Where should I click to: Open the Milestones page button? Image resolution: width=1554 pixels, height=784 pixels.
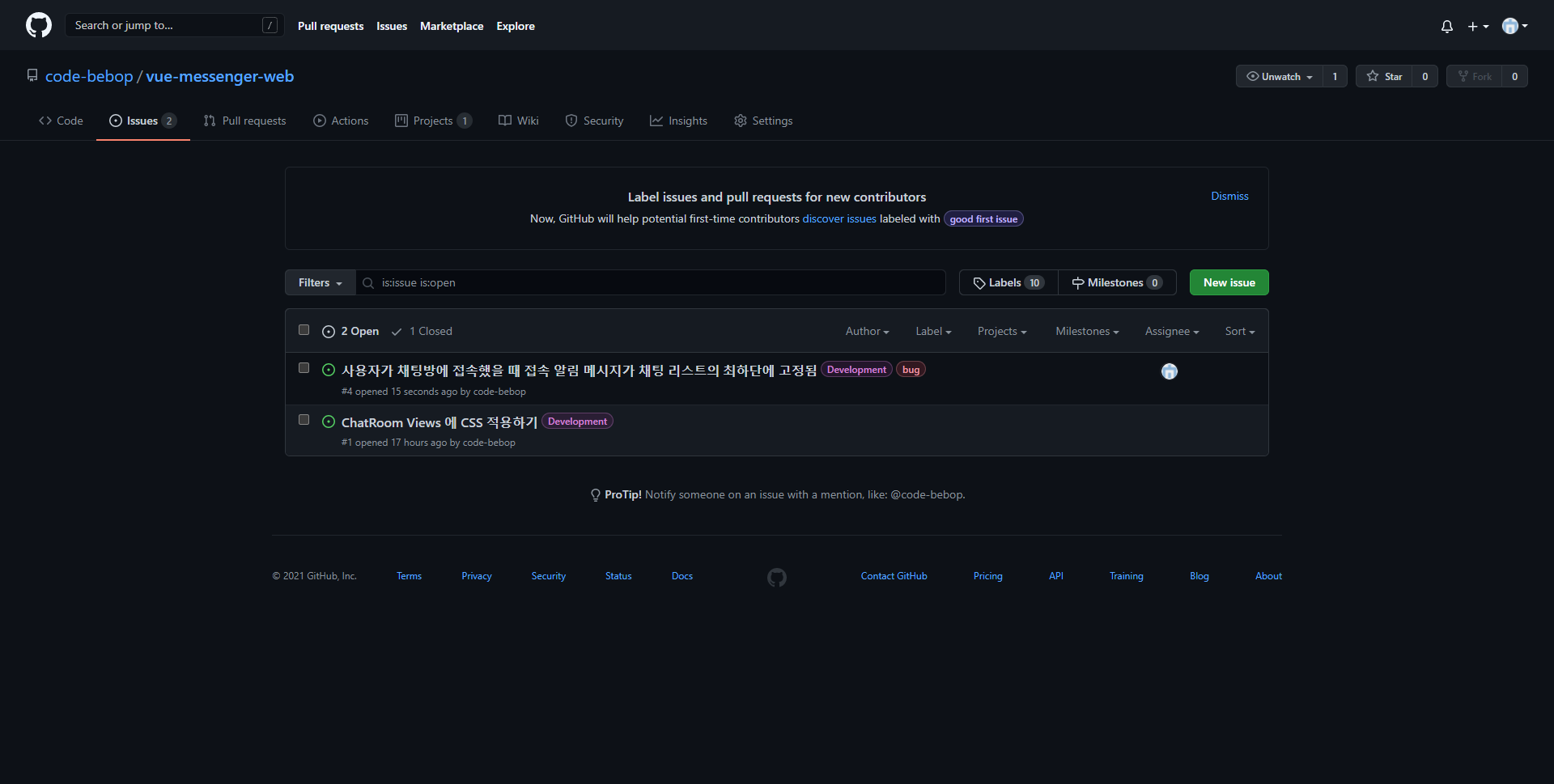[x=1117, y=282]
